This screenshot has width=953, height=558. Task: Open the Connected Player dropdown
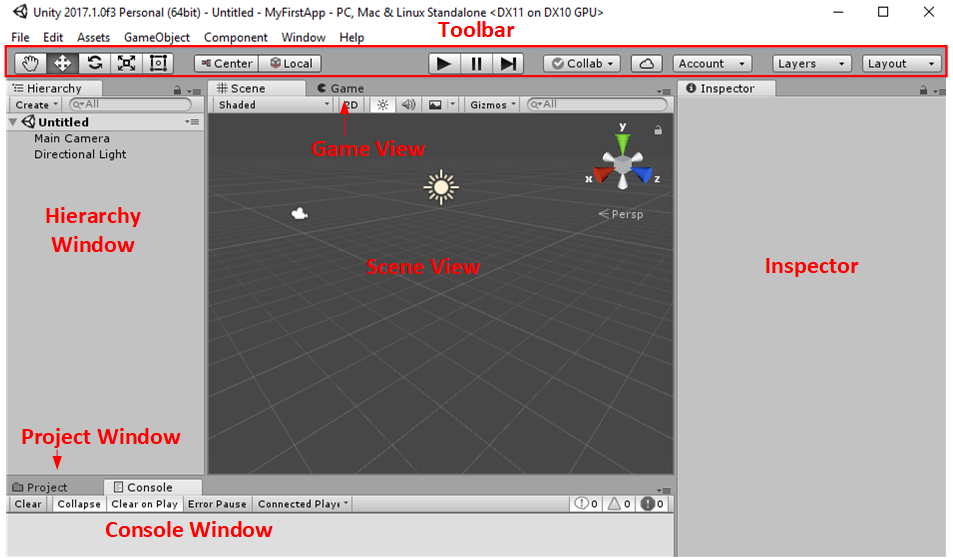(302, 504)
